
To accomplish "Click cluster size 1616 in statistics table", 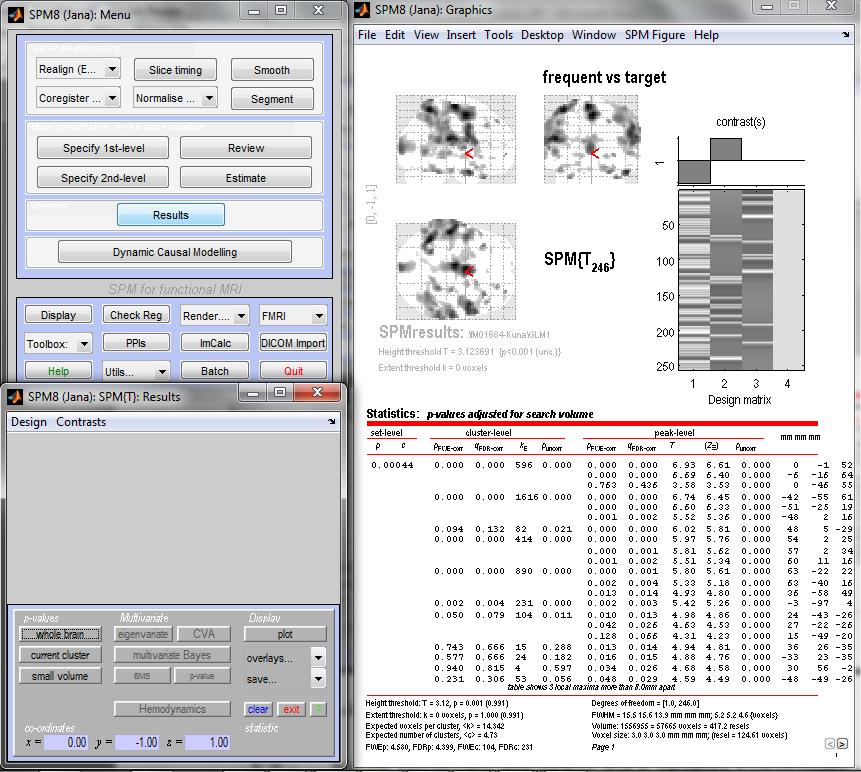I will pyautogui.click(x=527, y=497).
